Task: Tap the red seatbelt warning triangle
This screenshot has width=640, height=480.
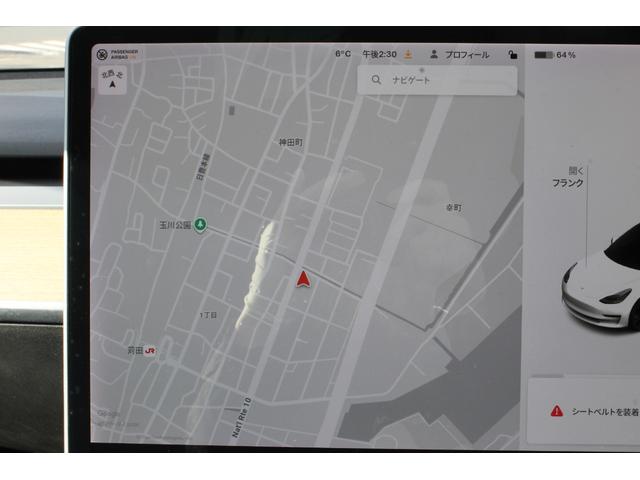Action: 556,411
